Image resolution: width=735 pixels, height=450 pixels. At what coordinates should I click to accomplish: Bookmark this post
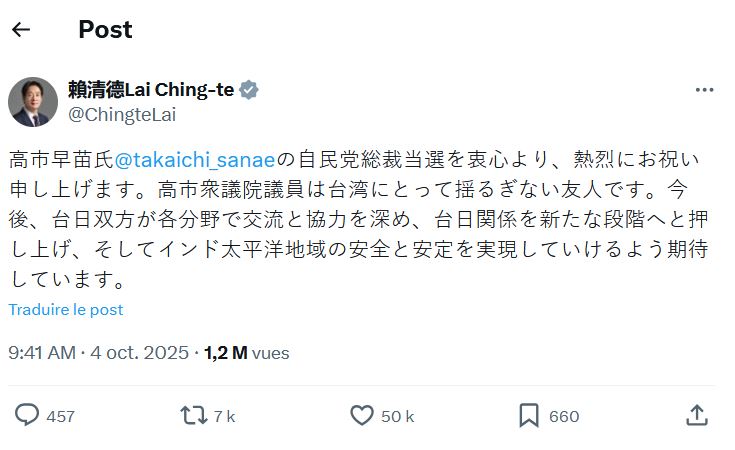click(529, 415)
